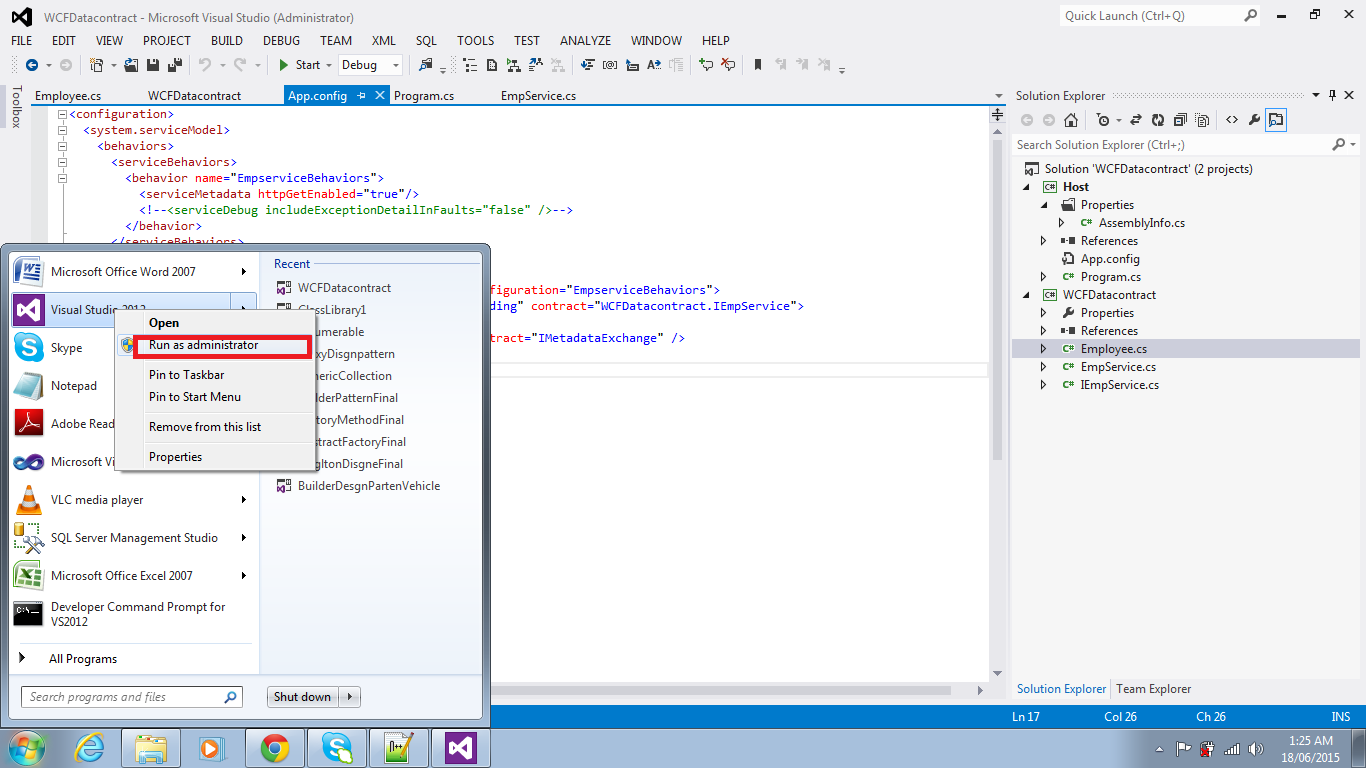Open the Shut down options arrow
Screen dimensions: 1366x768
pos(350,697)
